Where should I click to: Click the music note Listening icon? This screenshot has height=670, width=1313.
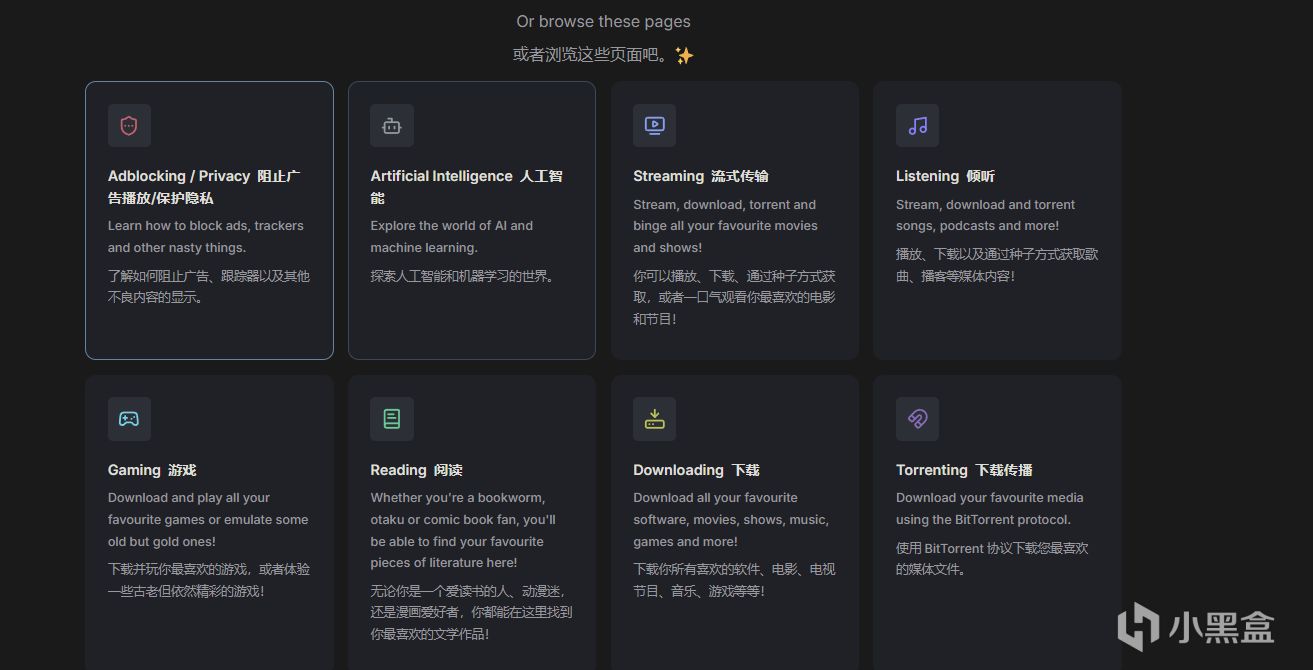click(917, 126)
